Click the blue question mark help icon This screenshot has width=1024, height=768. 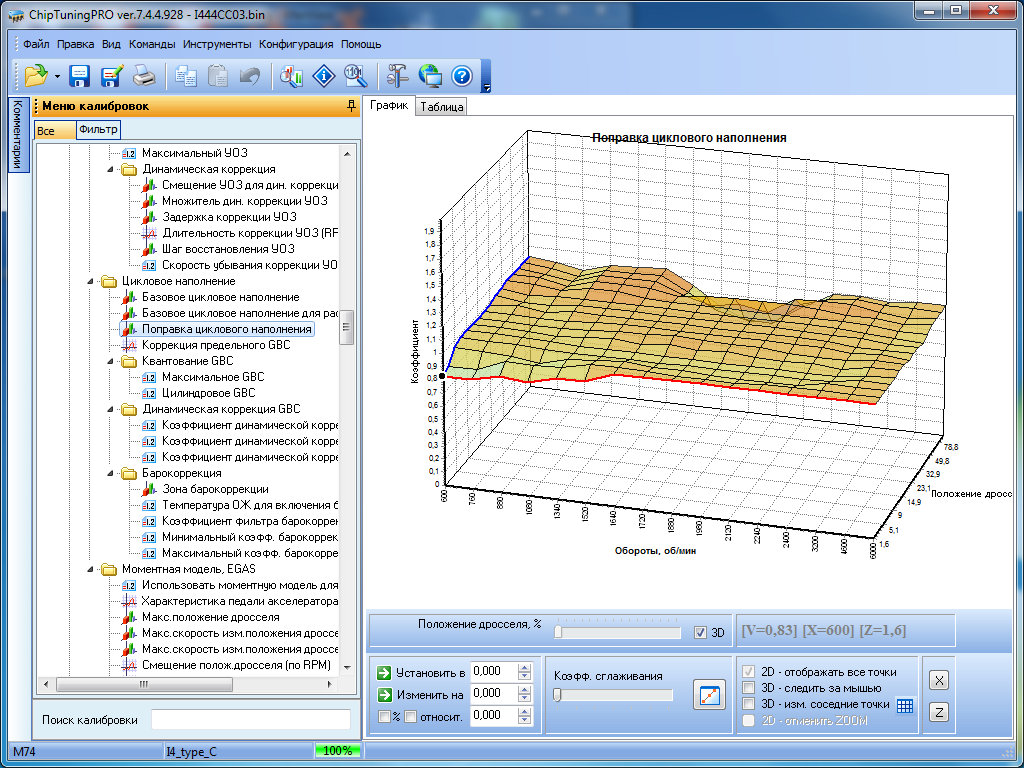point(461,75)
